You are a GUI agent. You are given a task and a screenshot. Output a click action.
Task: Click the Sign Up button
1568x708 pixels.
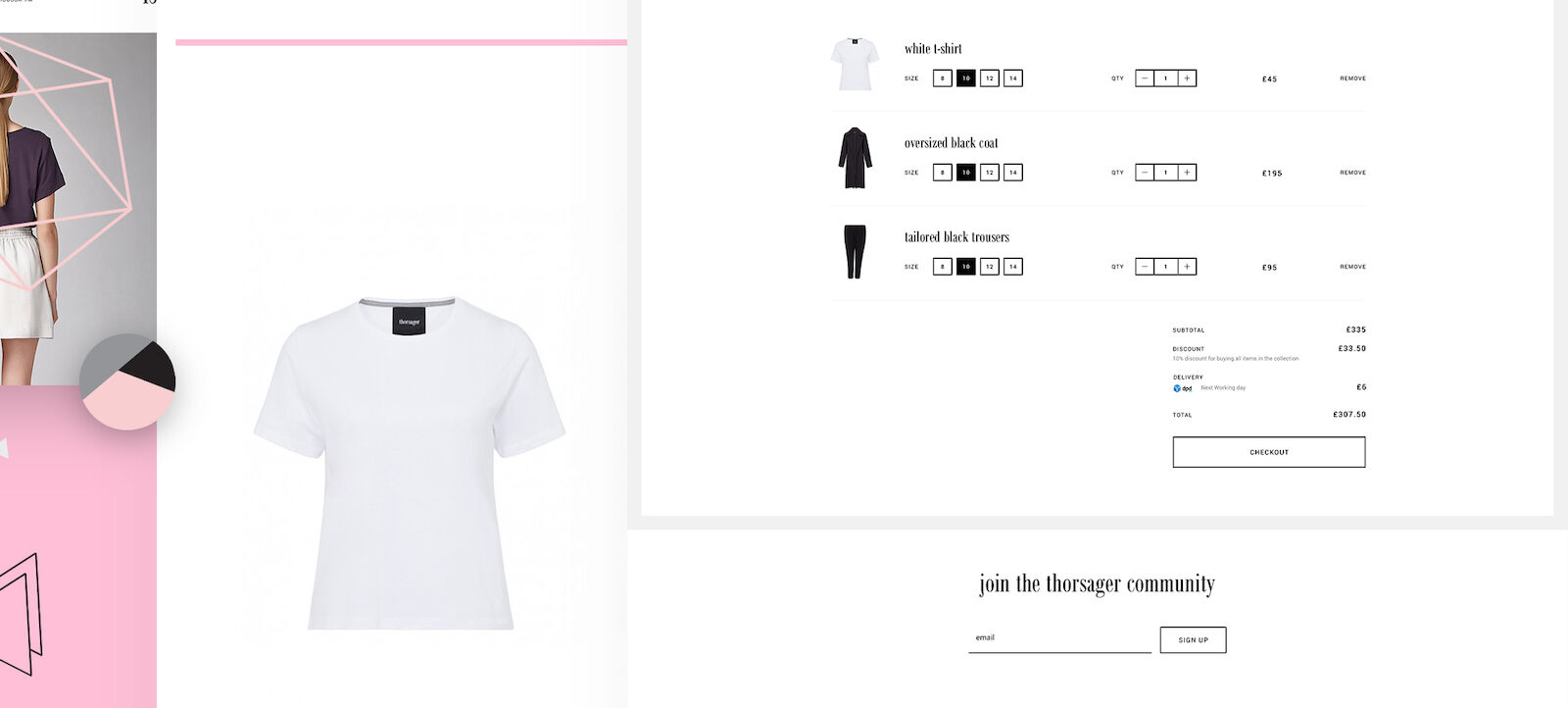(x=1193, y=639)
